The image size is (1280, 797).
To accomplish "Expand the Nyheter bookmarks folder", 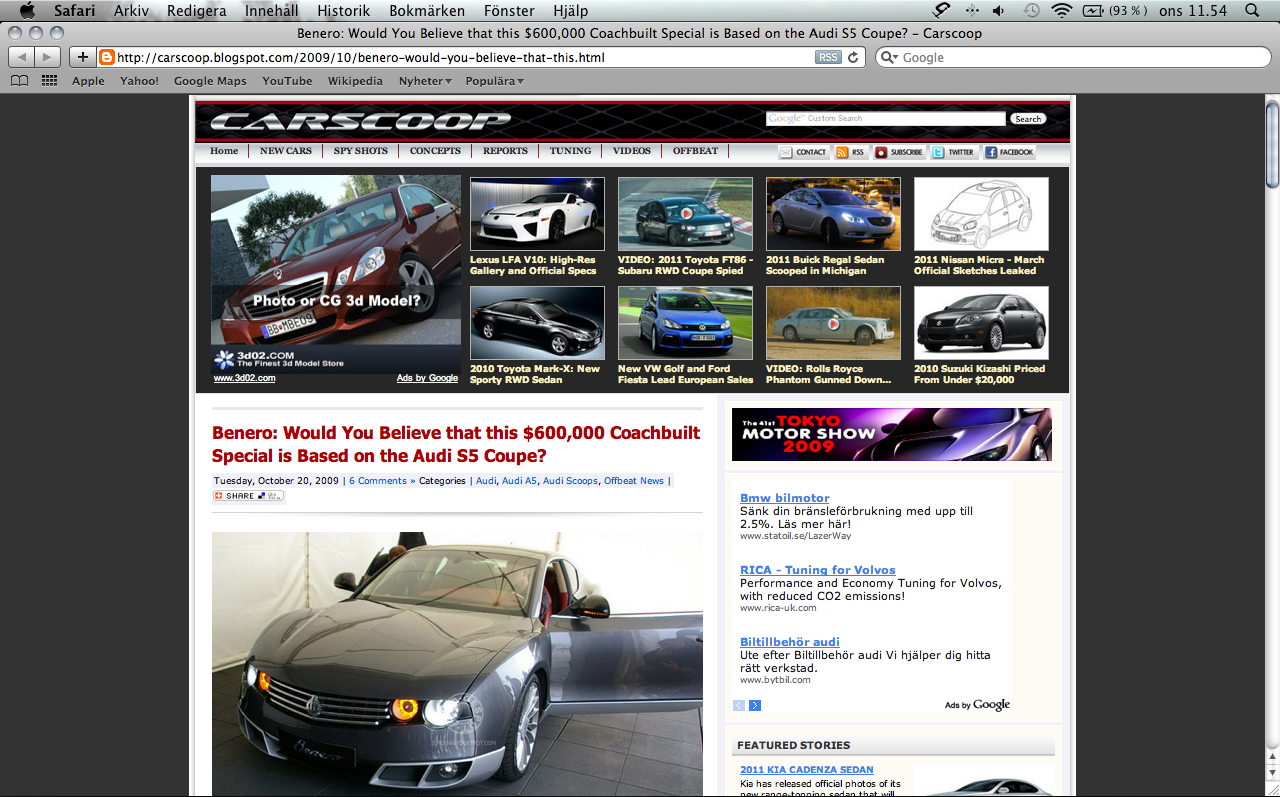I will point(425,81).
